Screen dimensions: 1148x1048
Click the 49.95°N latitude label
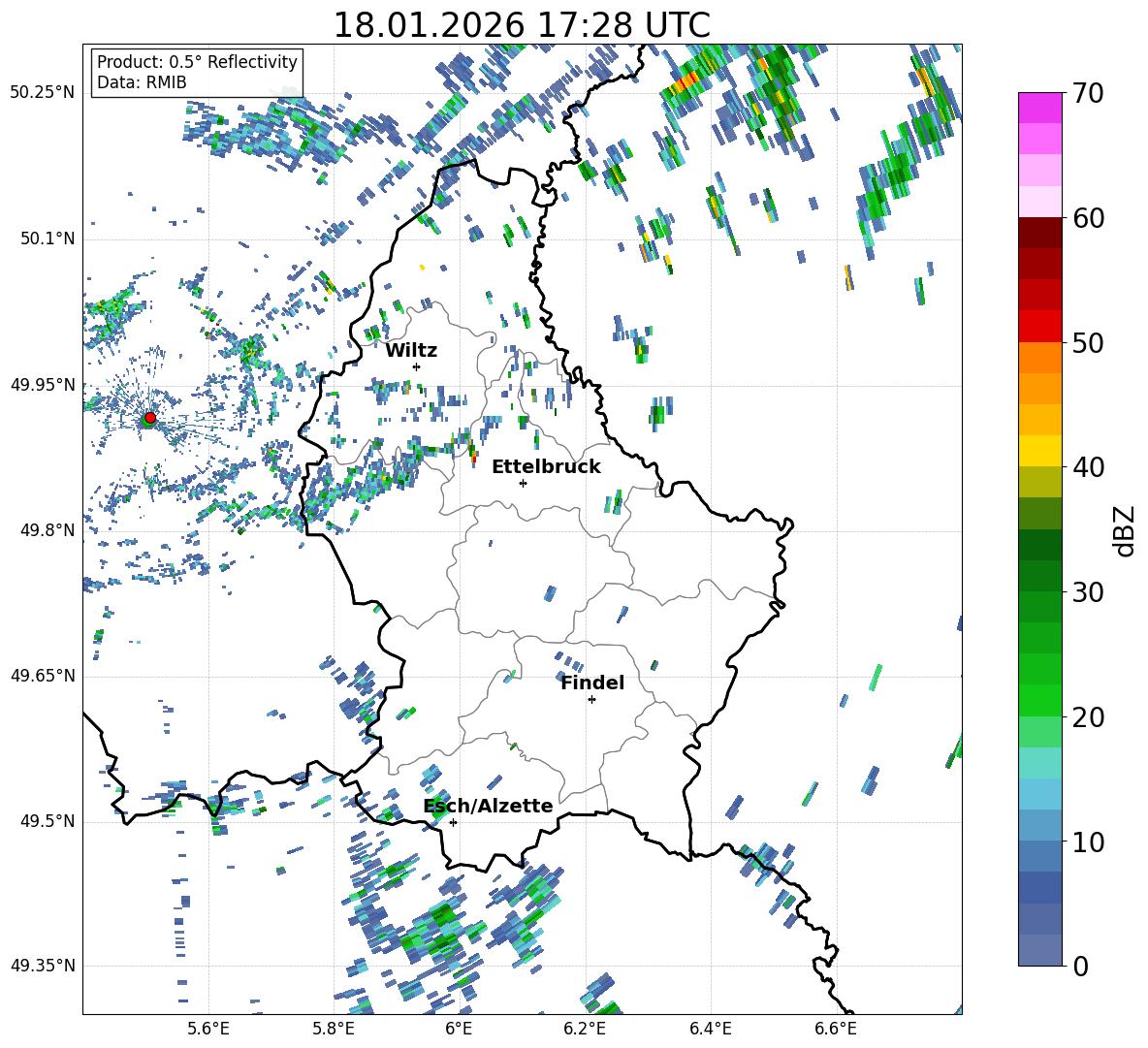click(43, 384)
